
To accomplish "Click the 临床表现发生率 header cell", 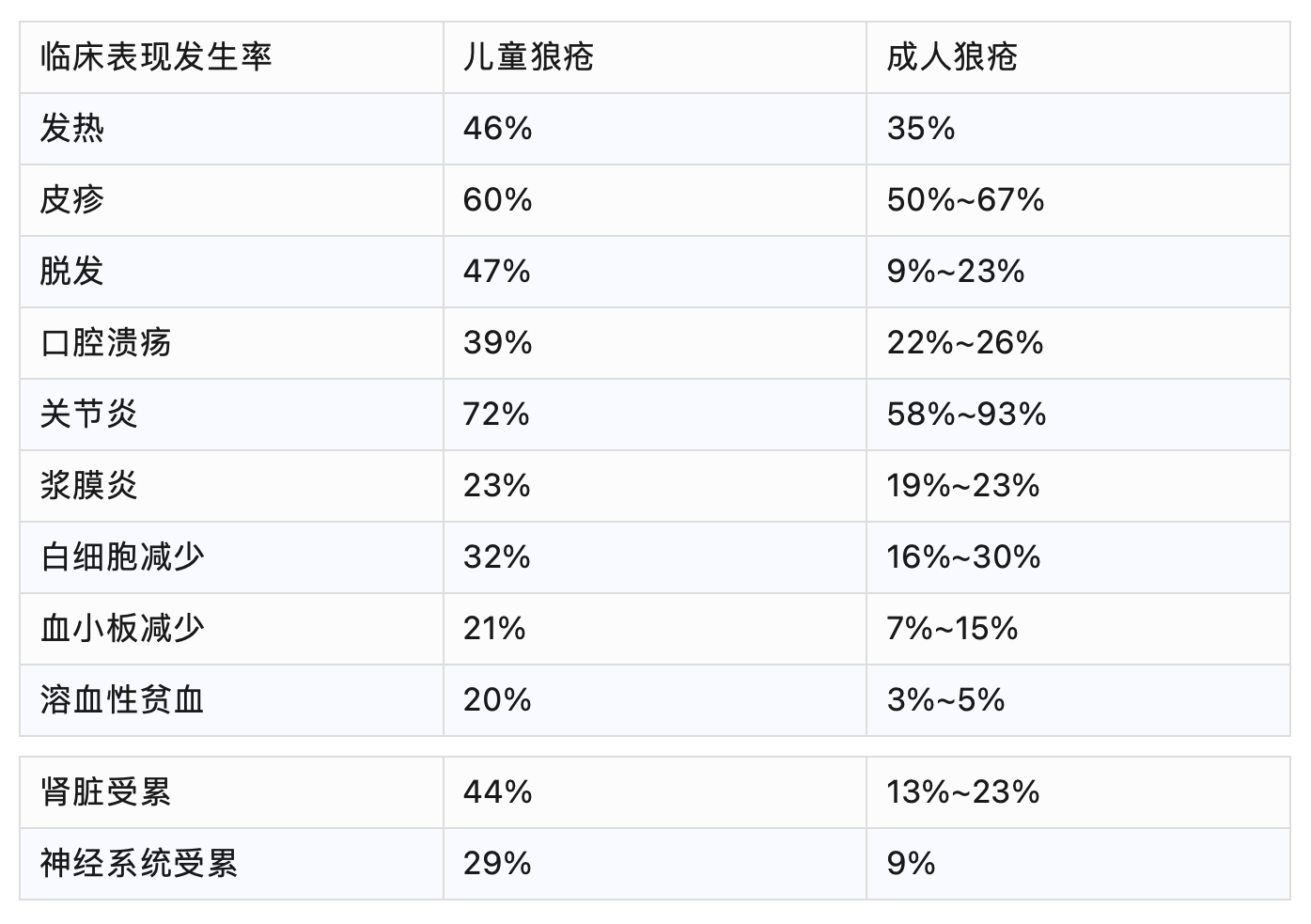I will pos(156,57).
